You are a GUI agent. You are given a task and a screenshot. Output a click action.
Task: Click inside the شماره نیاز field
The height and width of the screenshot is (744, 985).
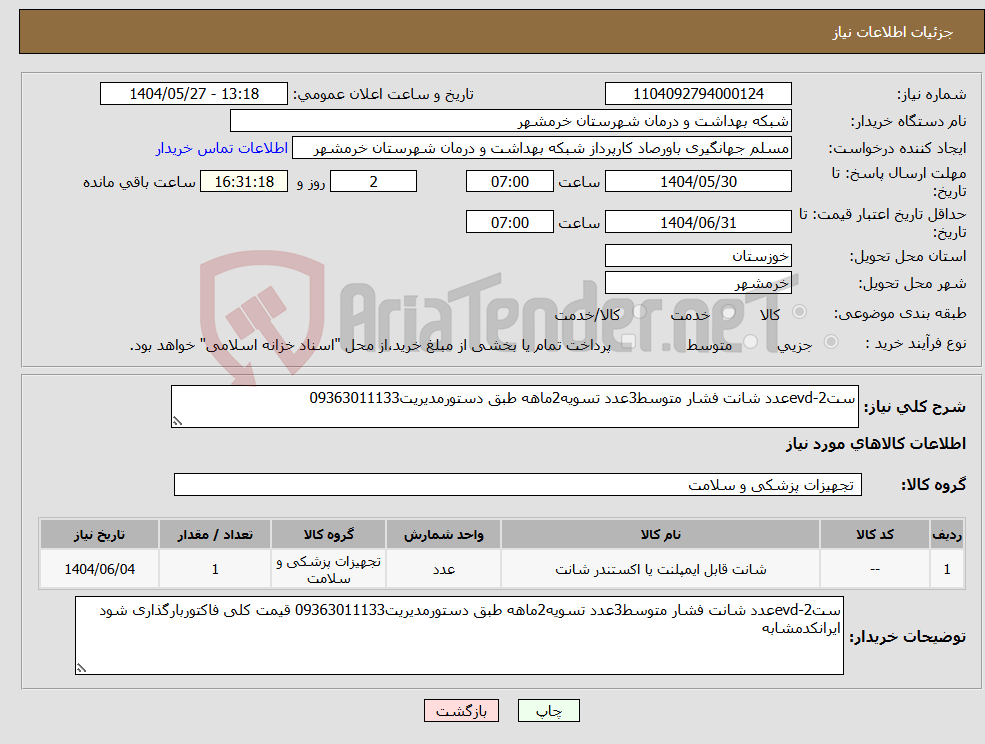697,93
